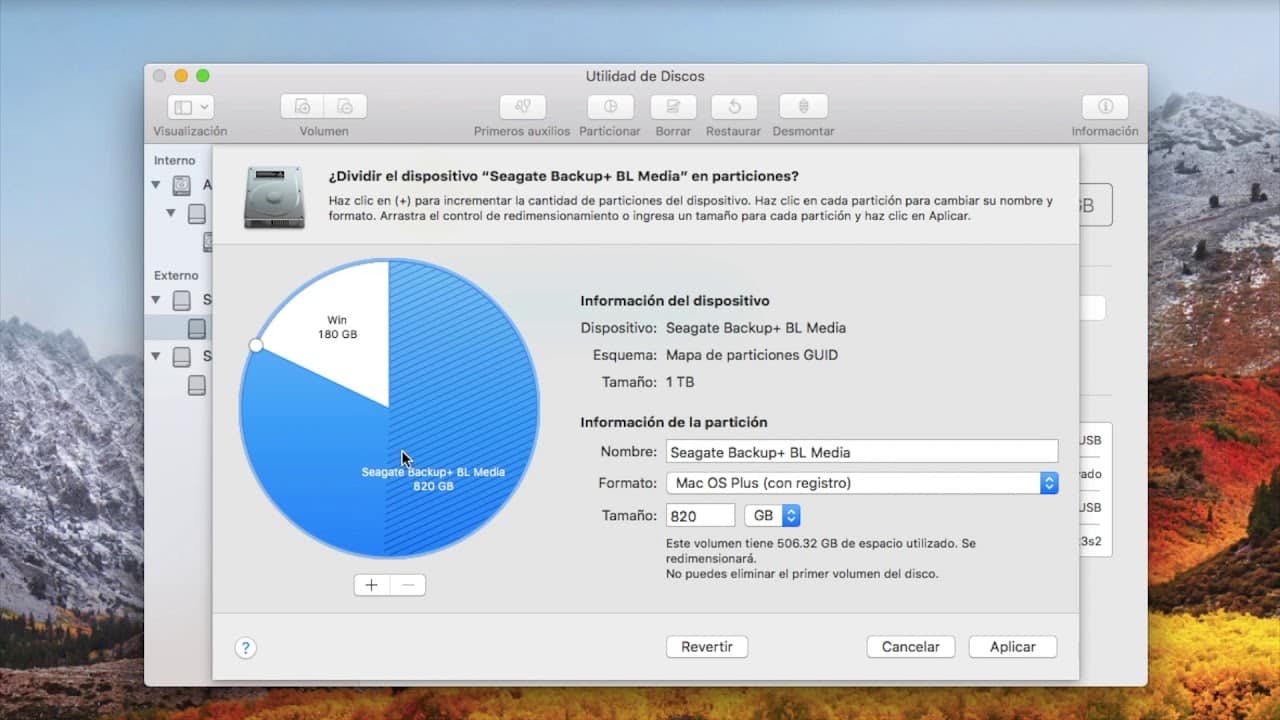Click the Revertir button
This screenshot has height=720, width=1280.
(707, 647)
